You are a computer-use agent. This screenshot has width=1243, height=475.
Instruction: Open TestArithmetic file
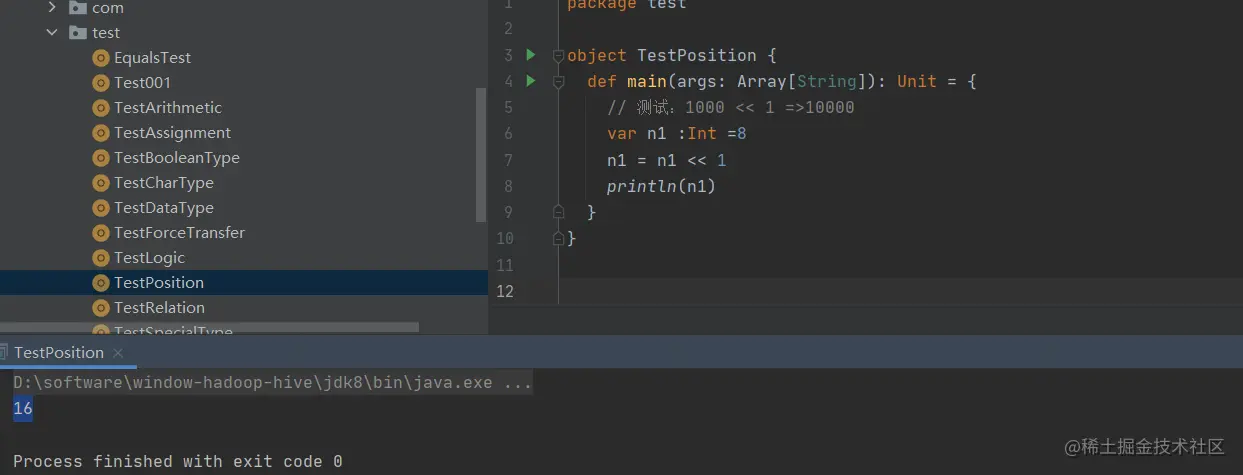click(x=168, y=108)
